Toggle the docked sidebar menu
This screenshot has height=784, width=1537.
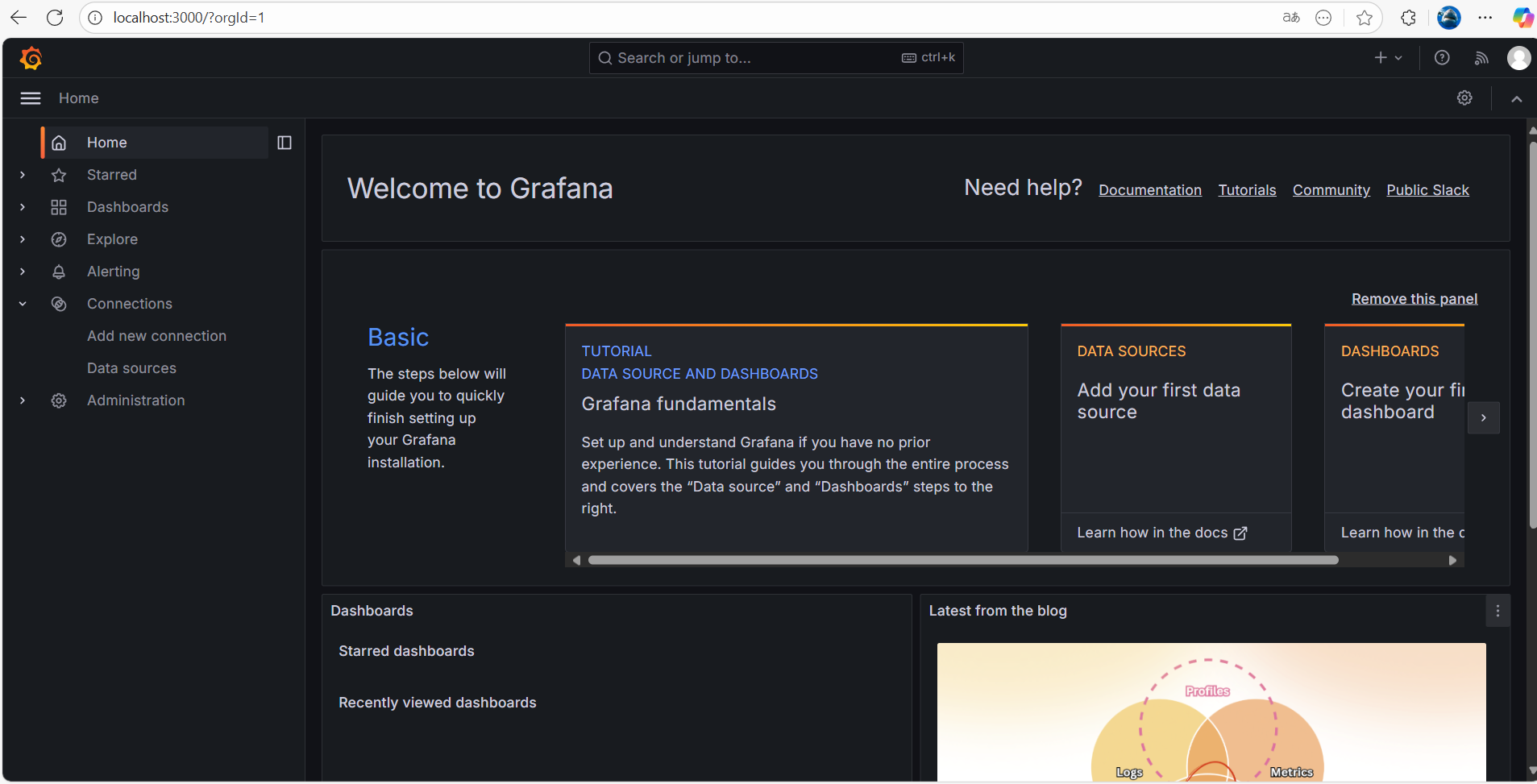[x=285, y=143]
